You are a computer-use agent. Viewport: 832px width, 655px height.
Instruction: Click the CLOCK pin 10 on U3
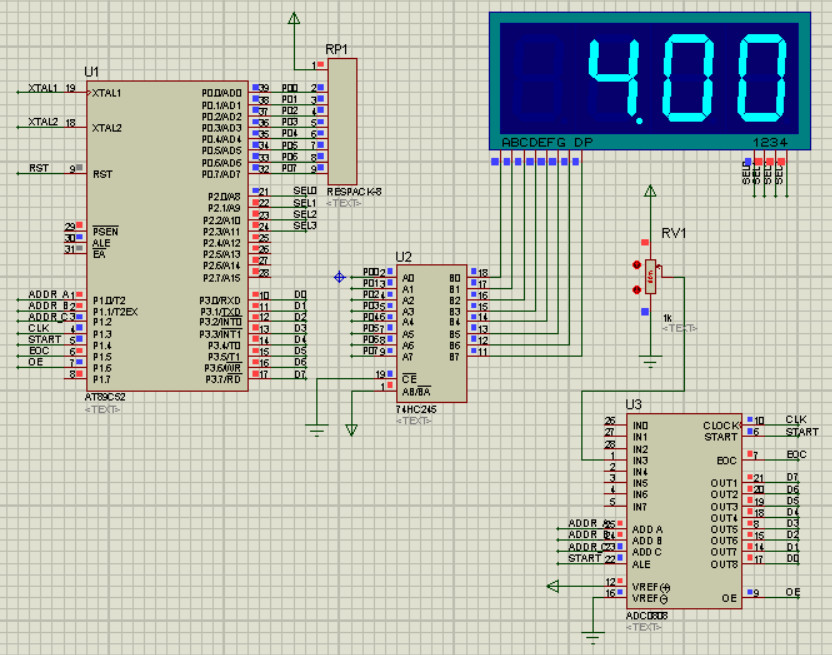(758, 421)
